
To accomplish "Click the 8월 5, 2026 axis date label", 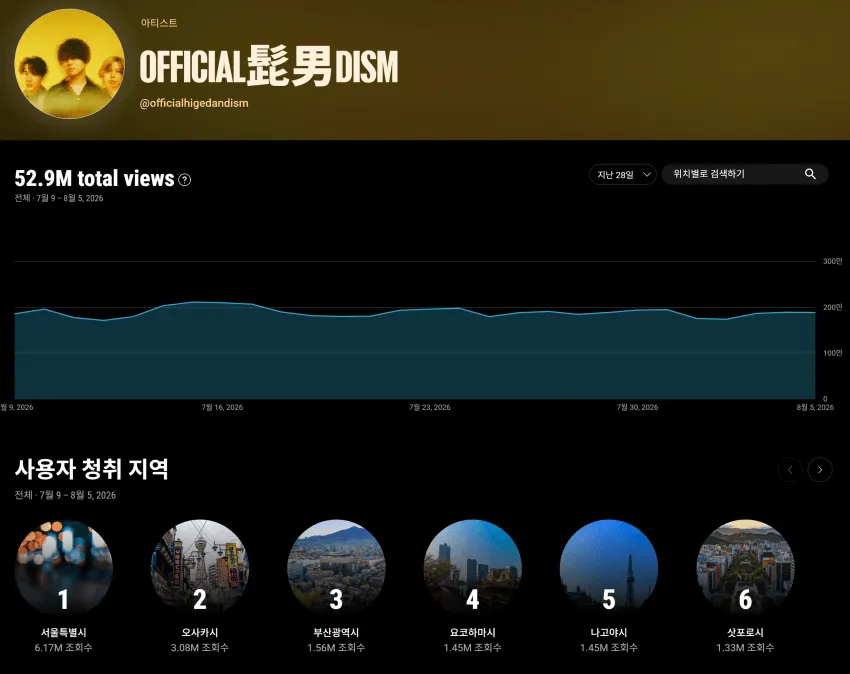I will [x=815, y=407].
